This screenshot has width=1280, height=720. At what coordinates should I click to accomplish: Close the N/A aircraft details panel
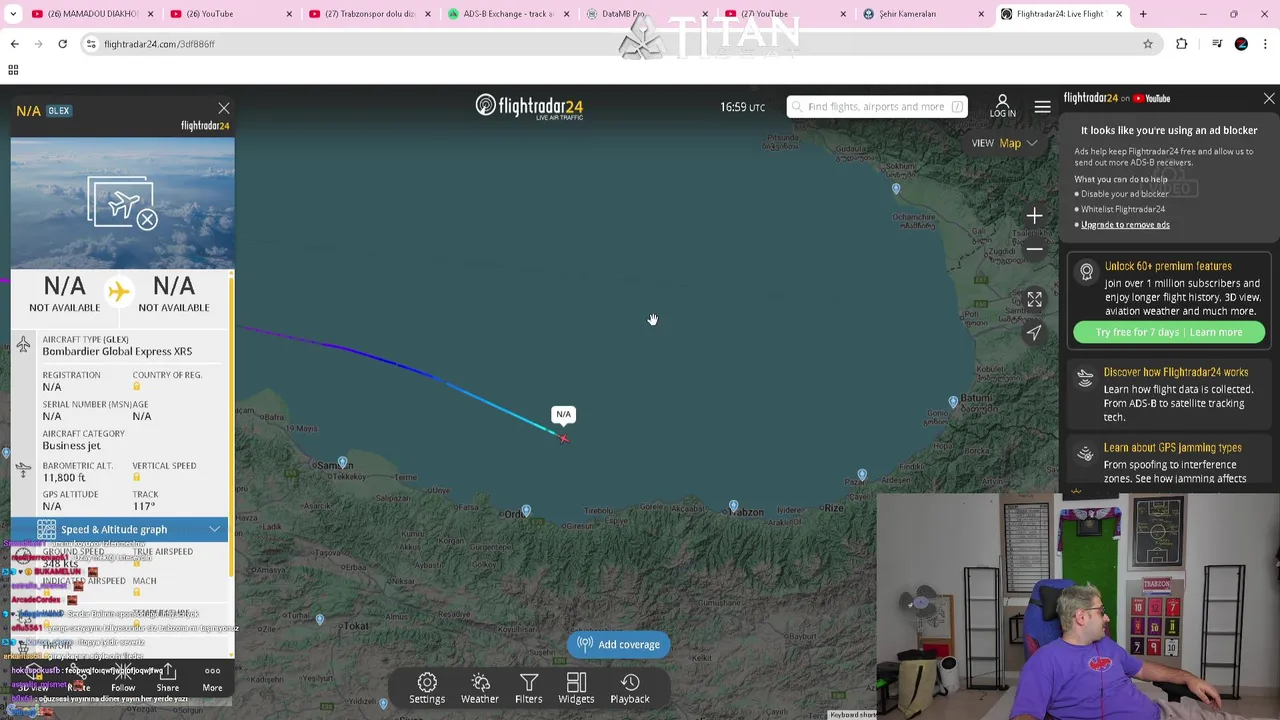pos(224,108)
